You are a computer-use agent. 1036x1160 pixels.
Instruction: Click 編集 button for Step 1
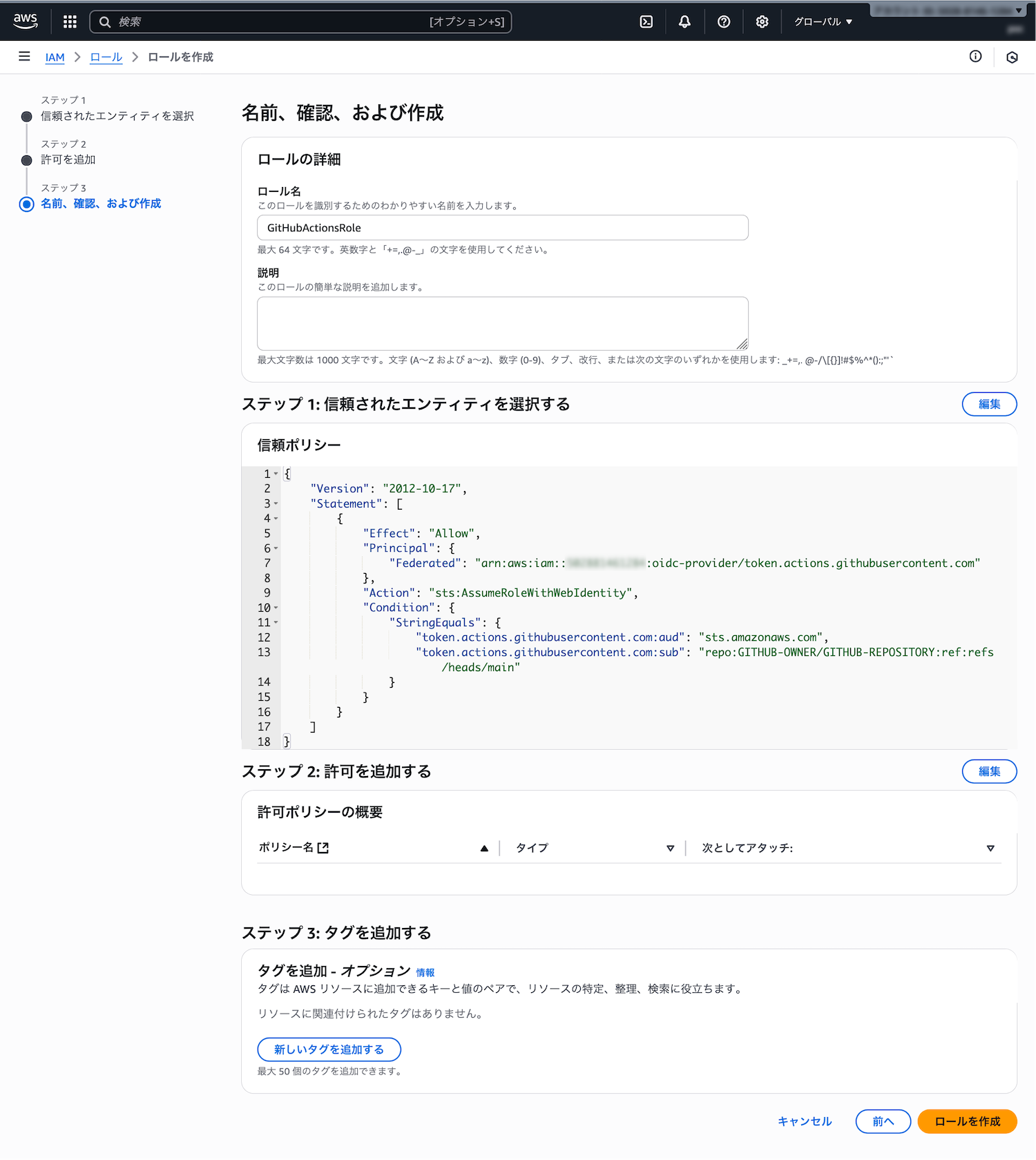click(988, 404)
